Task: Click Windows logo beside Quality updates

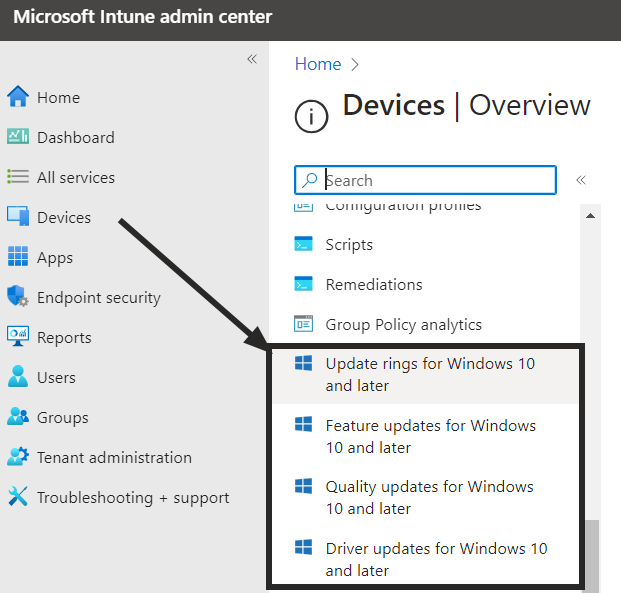Action: (x=303, y=486)
